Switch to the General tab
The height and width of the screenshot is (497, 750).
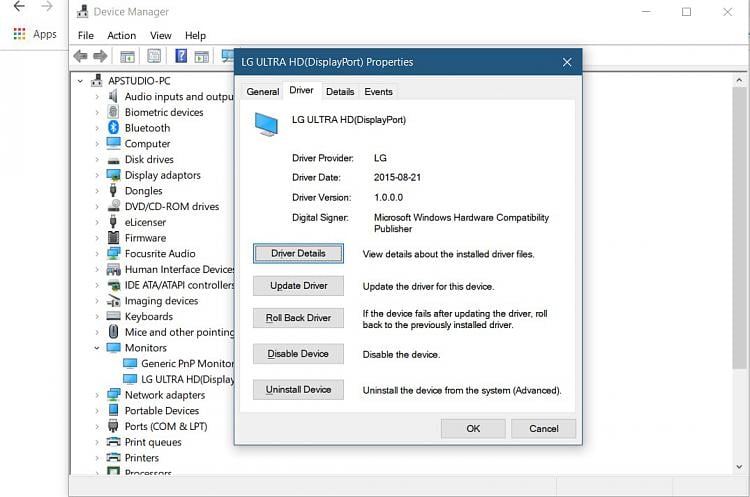coord(263,91)
